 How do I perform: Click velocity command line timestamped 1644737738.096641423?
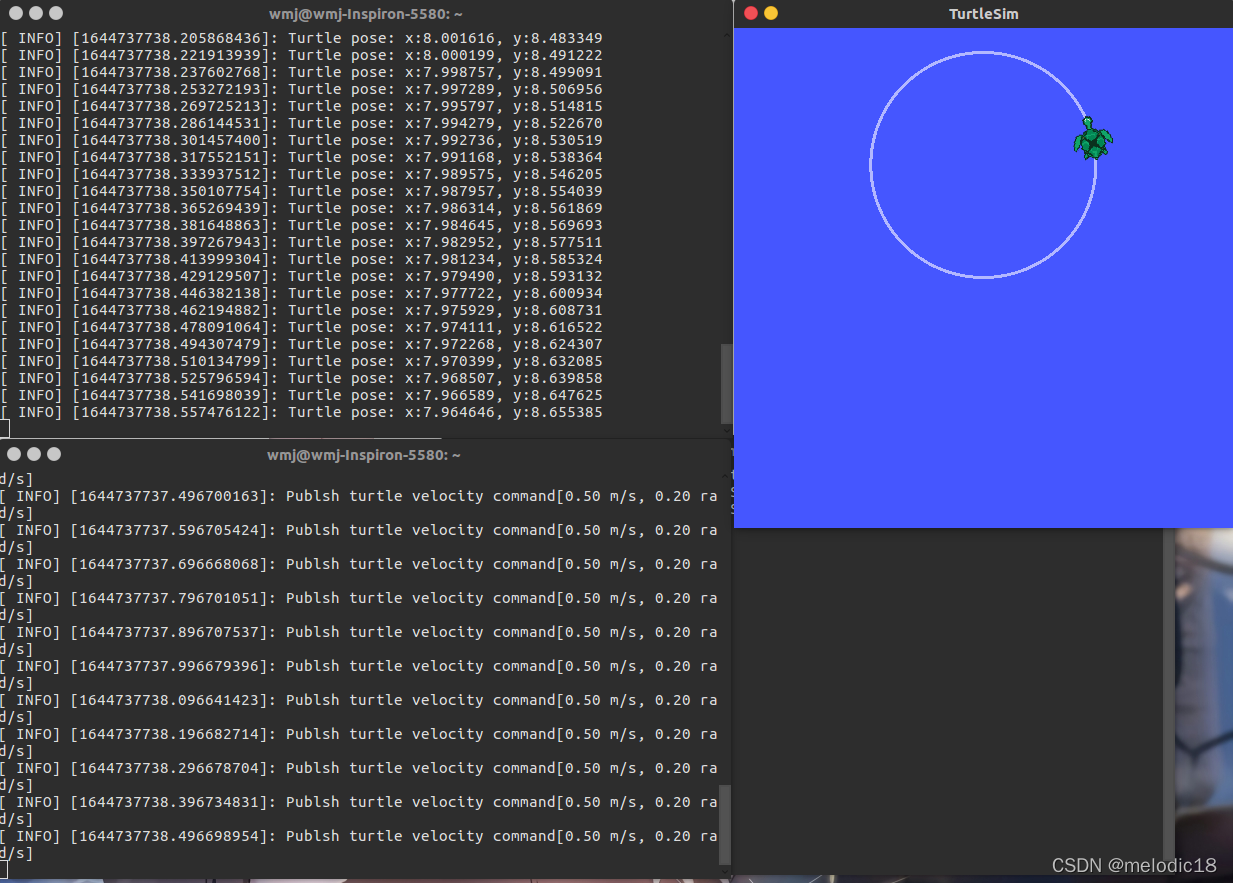point(359,700)
